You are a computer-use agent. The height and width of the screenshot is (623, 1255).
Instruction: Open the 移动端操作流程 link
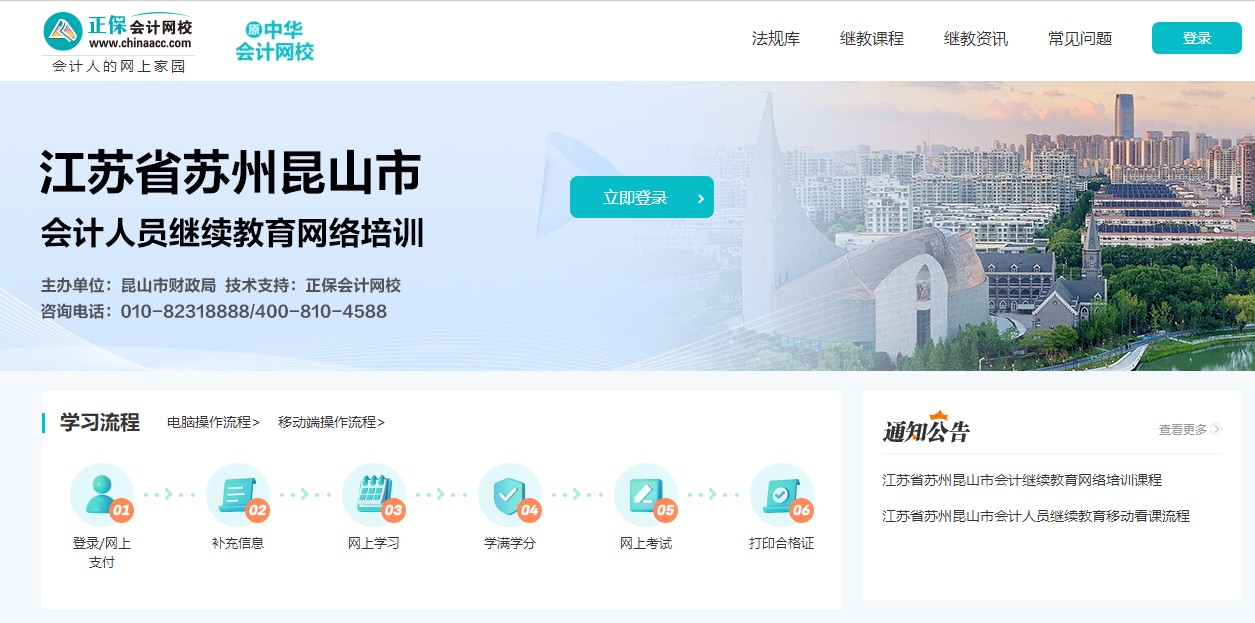point(331,422)
